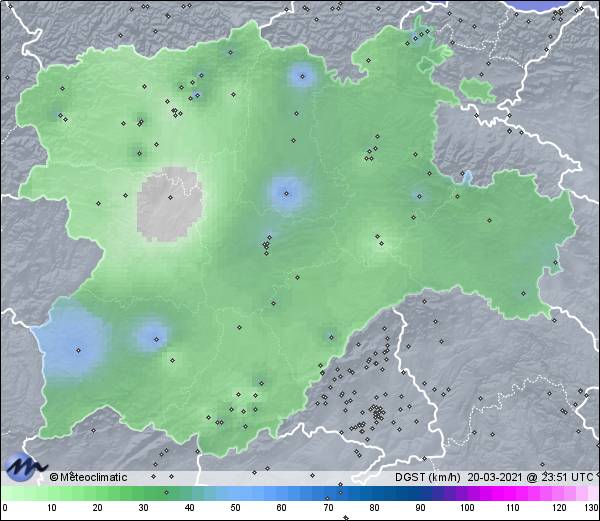Viewport: 600px width, 521px height.
Task: Click the scale label 80
Action: tap(374, 508)
